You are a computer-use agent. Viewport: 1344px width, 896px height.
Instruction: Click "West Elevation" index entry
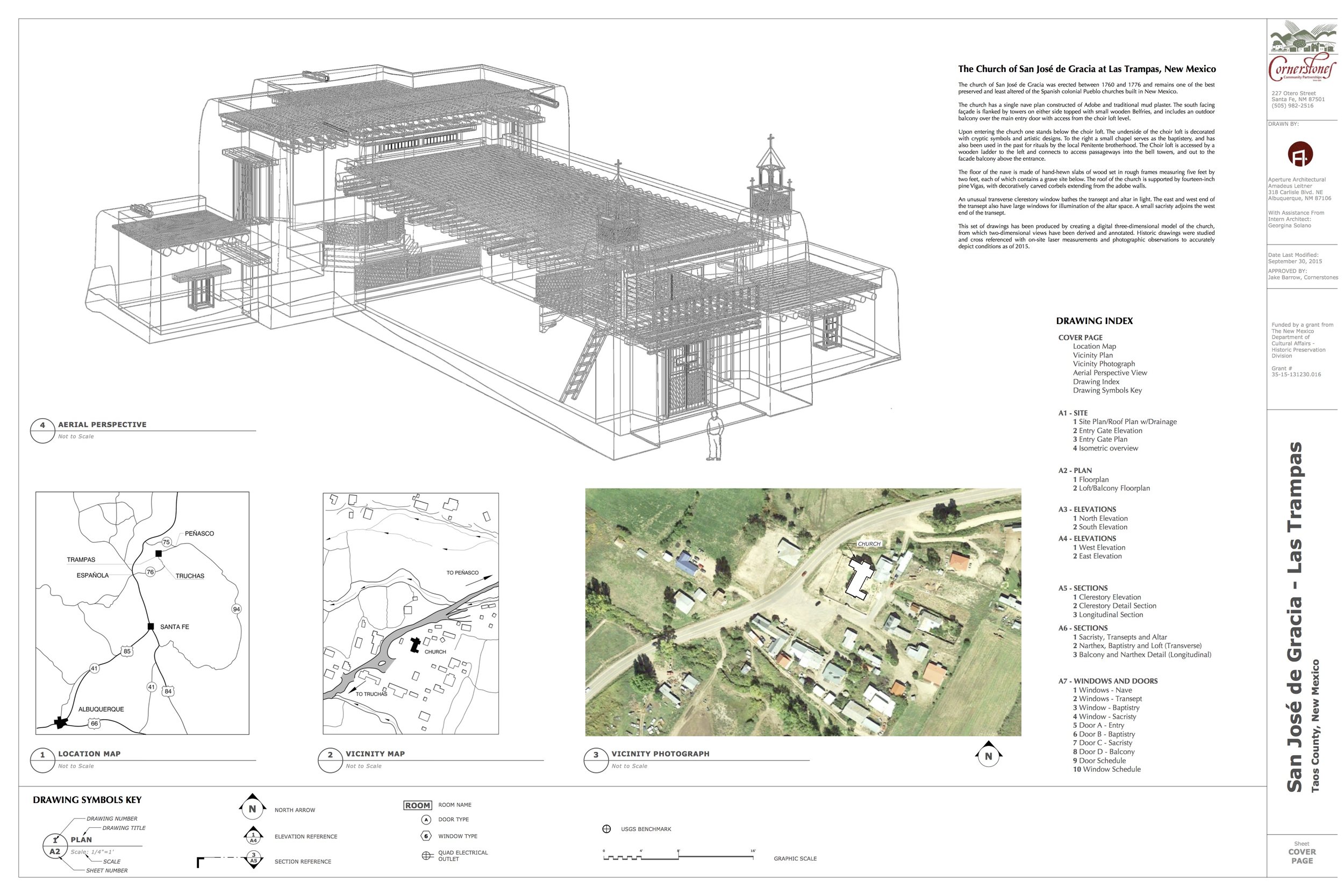tap(1099, 547)
